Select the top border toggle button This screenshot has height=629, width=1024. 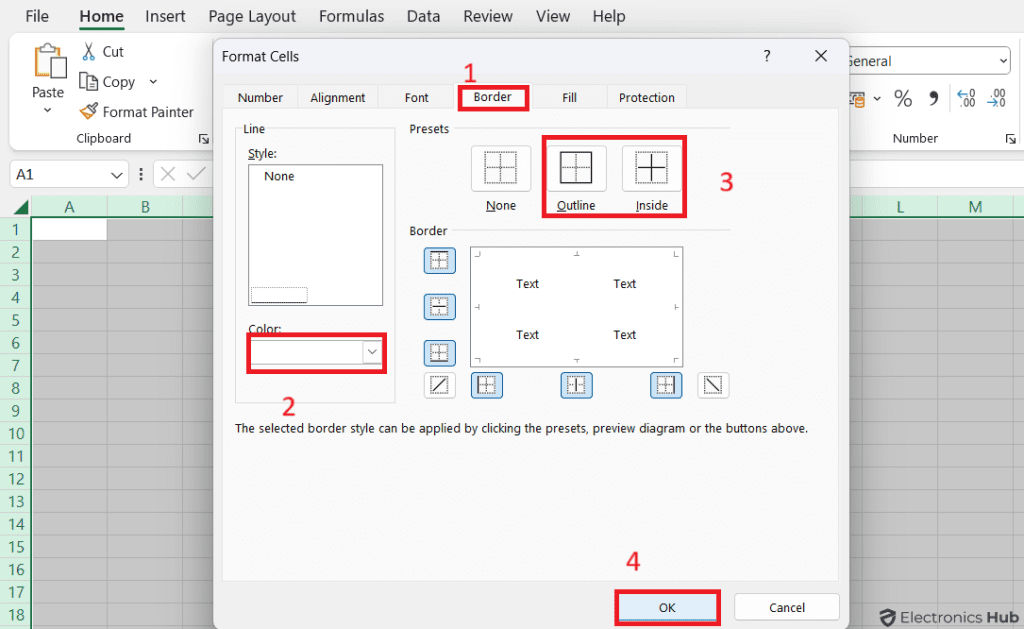[x=440, y=260]
